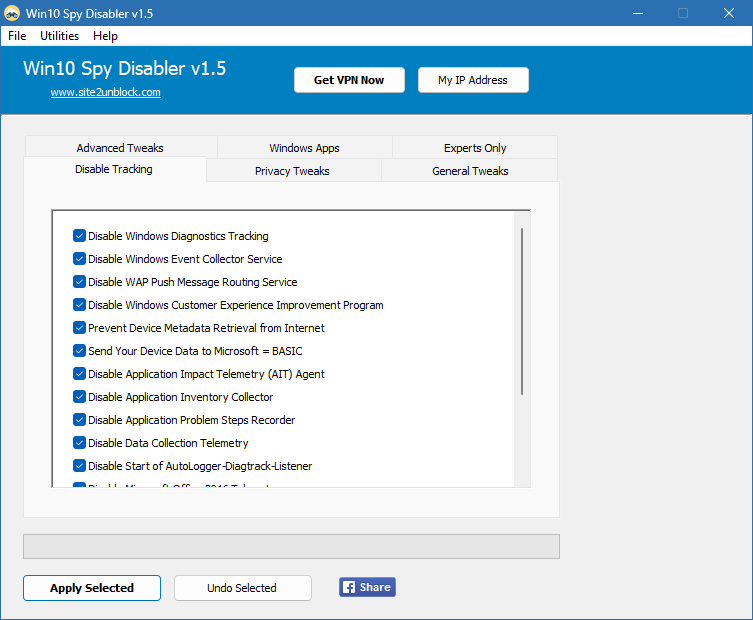The image size is (753, 620).
Task: Uncheck Disable Application Impact Telemetry (AIT) Agent
Action: [x=79, y=374]
